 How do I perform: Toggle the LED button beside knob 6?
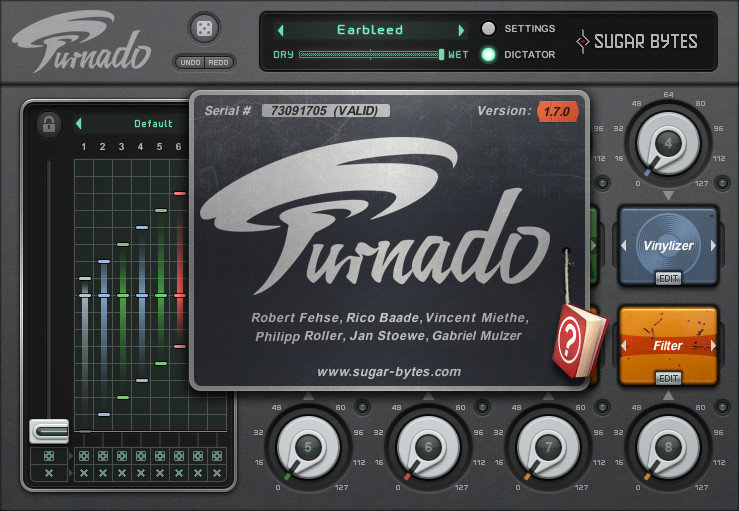(x=482, y=407)
